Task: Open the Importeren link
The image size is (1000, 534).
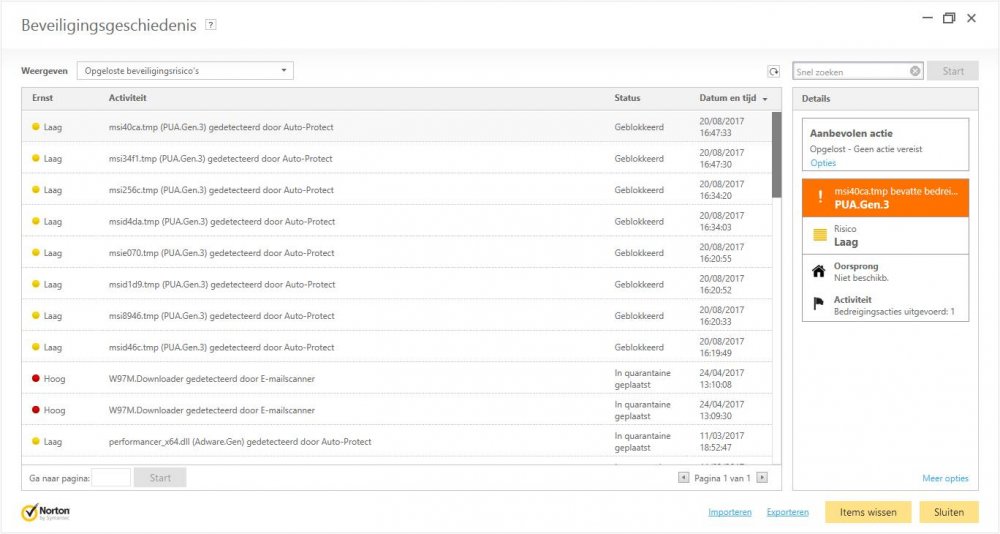Action: pyautogui.click(x=730, y=512)
